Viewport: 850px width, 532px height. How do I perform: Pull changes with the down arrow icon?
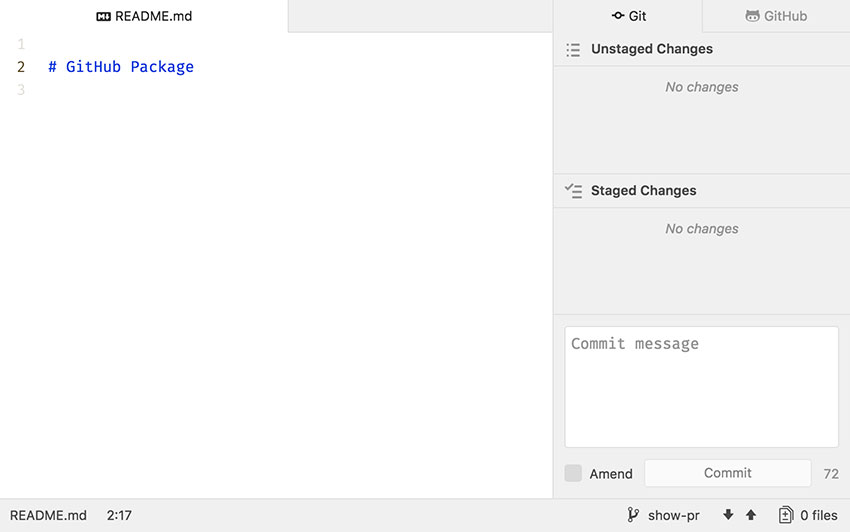click(x=728, y=515)
